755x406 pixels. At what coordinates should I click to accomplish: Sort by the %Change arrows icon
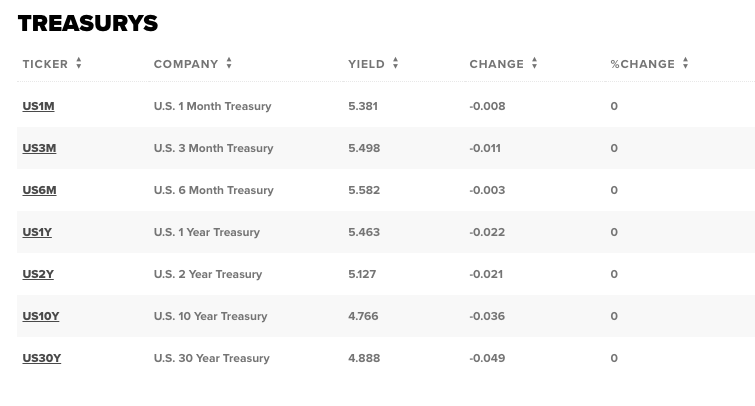(x=685, y=63)
